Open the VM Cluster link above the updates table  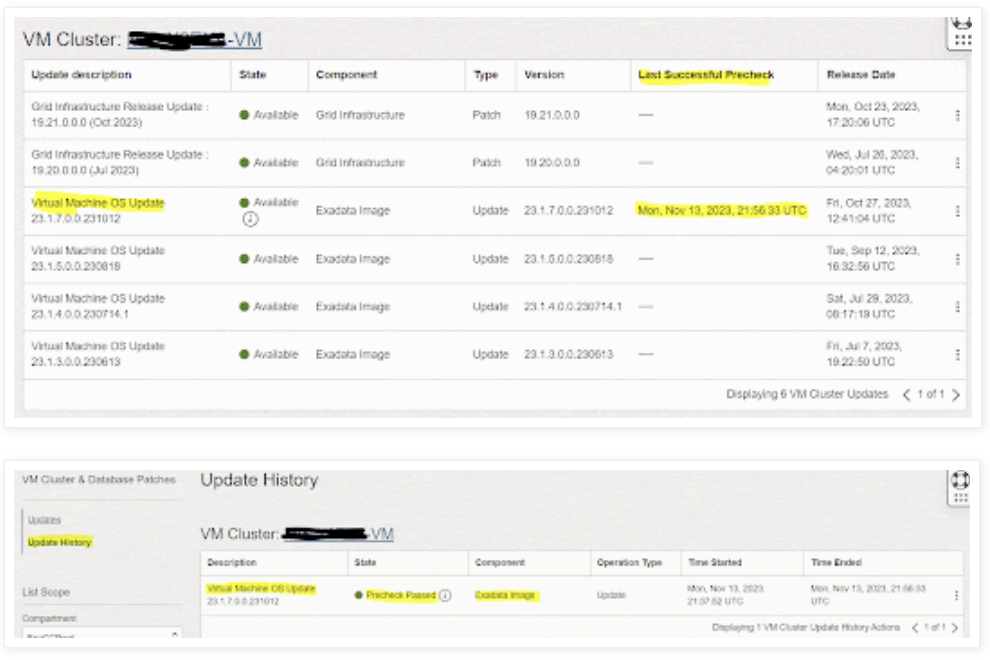[195, 40]
